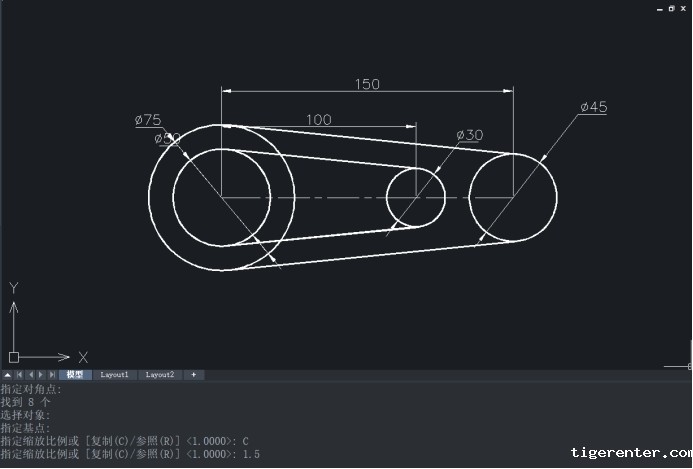Select the ø75 diameter dimension label
693x469 pixels.
pyautogui.click(x=148, y=120)
